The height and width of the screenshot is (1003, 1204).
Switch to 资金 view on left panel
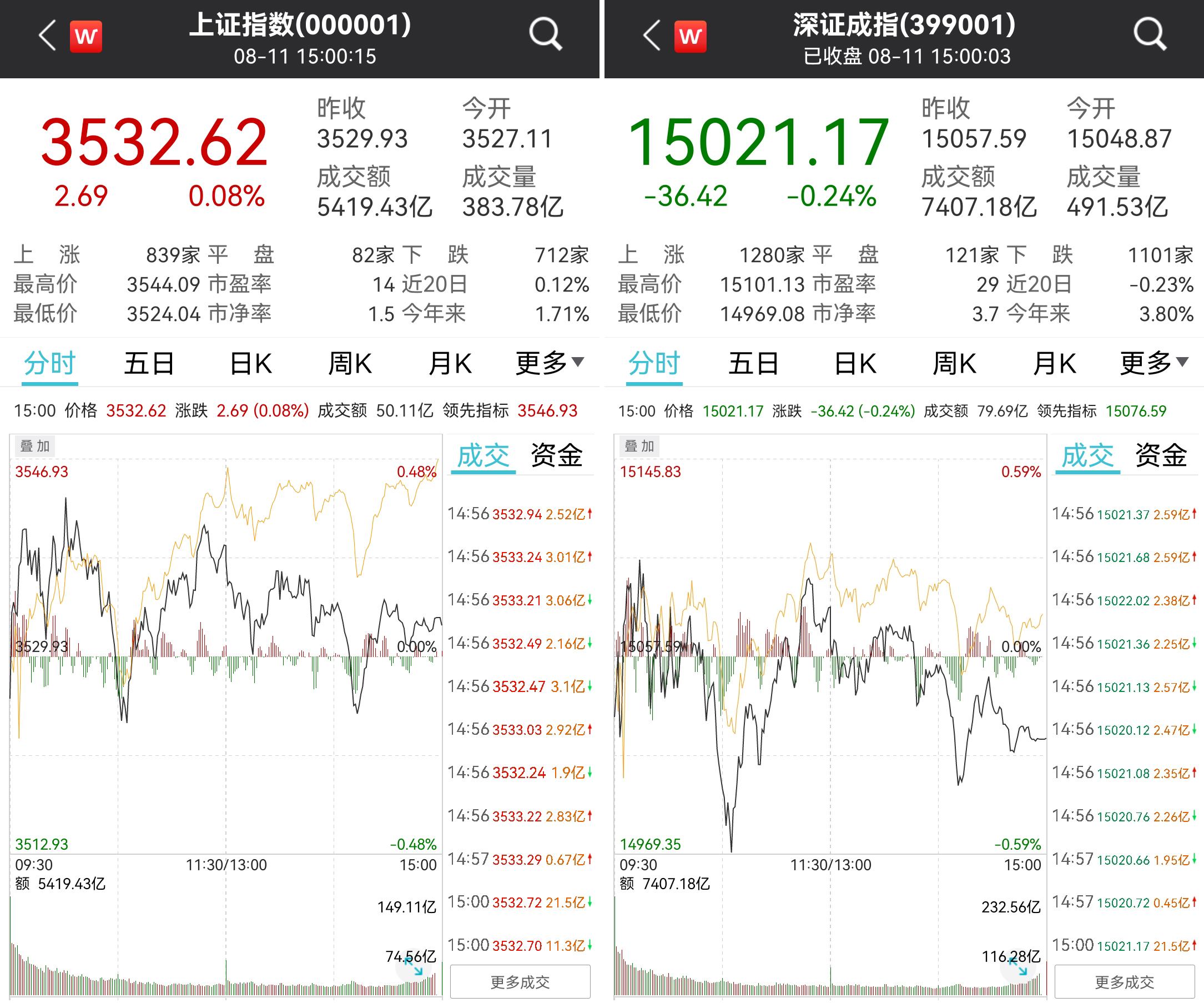tap(556, 456)
